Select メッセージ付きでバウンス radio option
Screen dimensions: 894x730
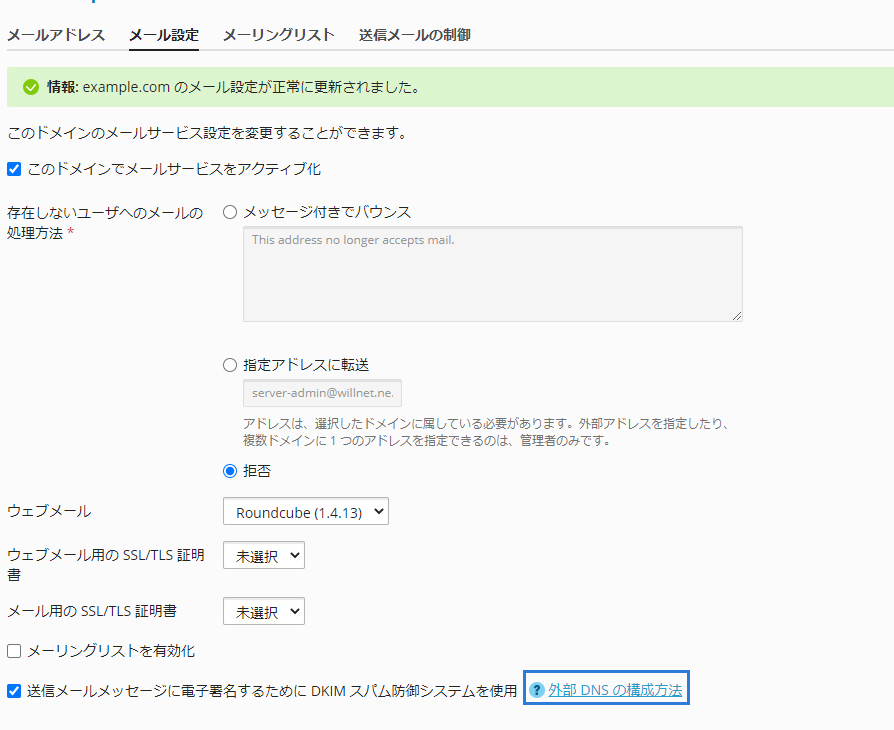pos(231,212)
